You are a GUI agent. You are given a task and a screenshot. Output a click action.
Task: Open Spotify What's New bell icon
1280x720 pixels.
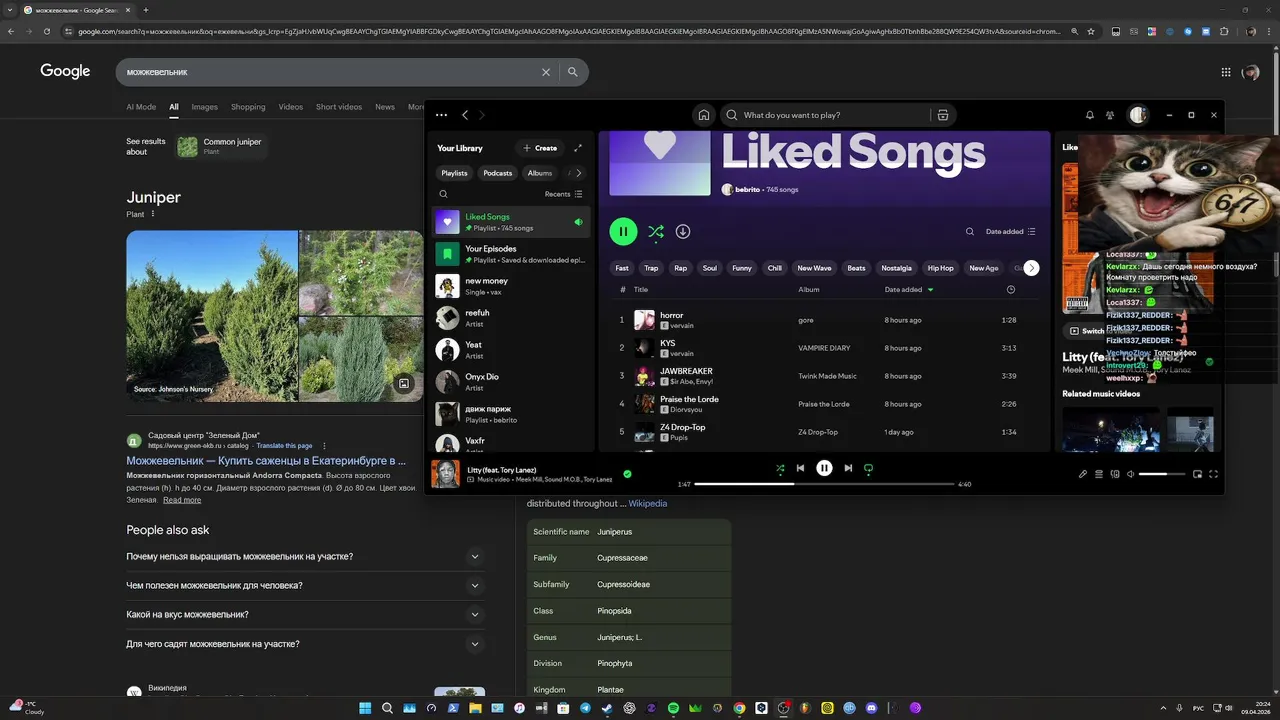coord(1090,115)
